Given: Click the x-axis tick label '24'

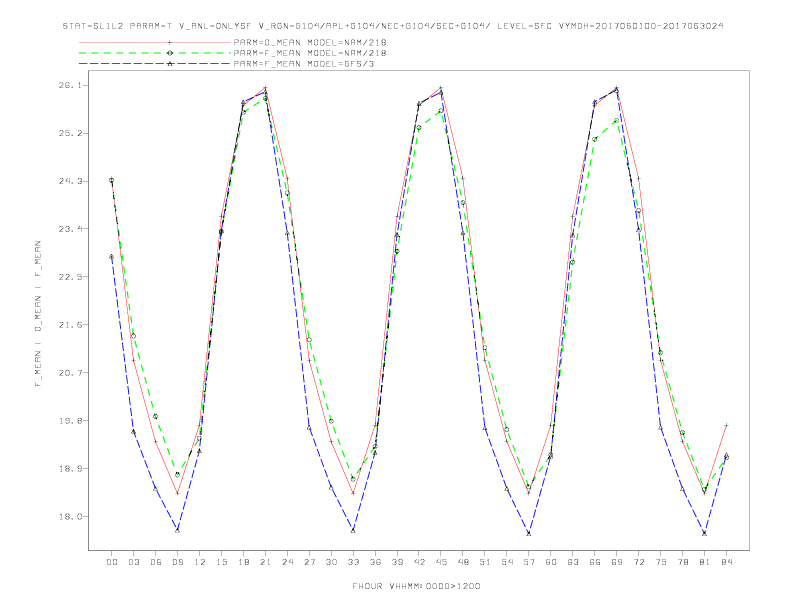Looking at the screenshot, I should click(x=287, y=562).
